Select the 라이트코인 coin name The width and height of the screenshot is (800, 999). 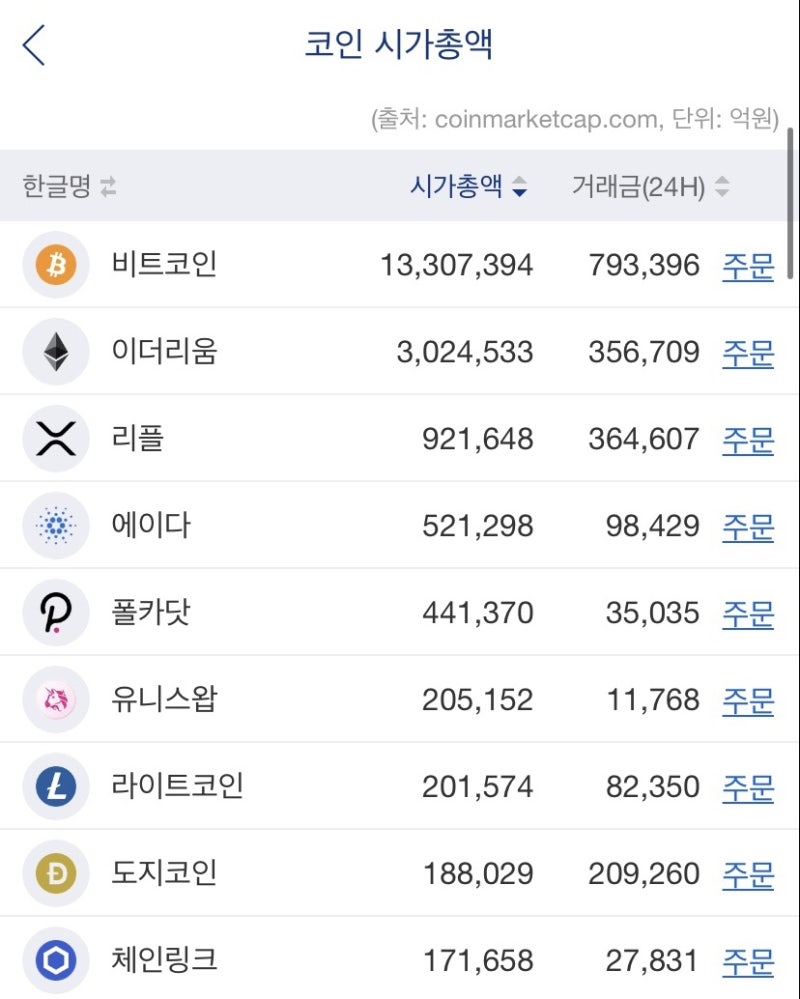[x=177, y=787]
